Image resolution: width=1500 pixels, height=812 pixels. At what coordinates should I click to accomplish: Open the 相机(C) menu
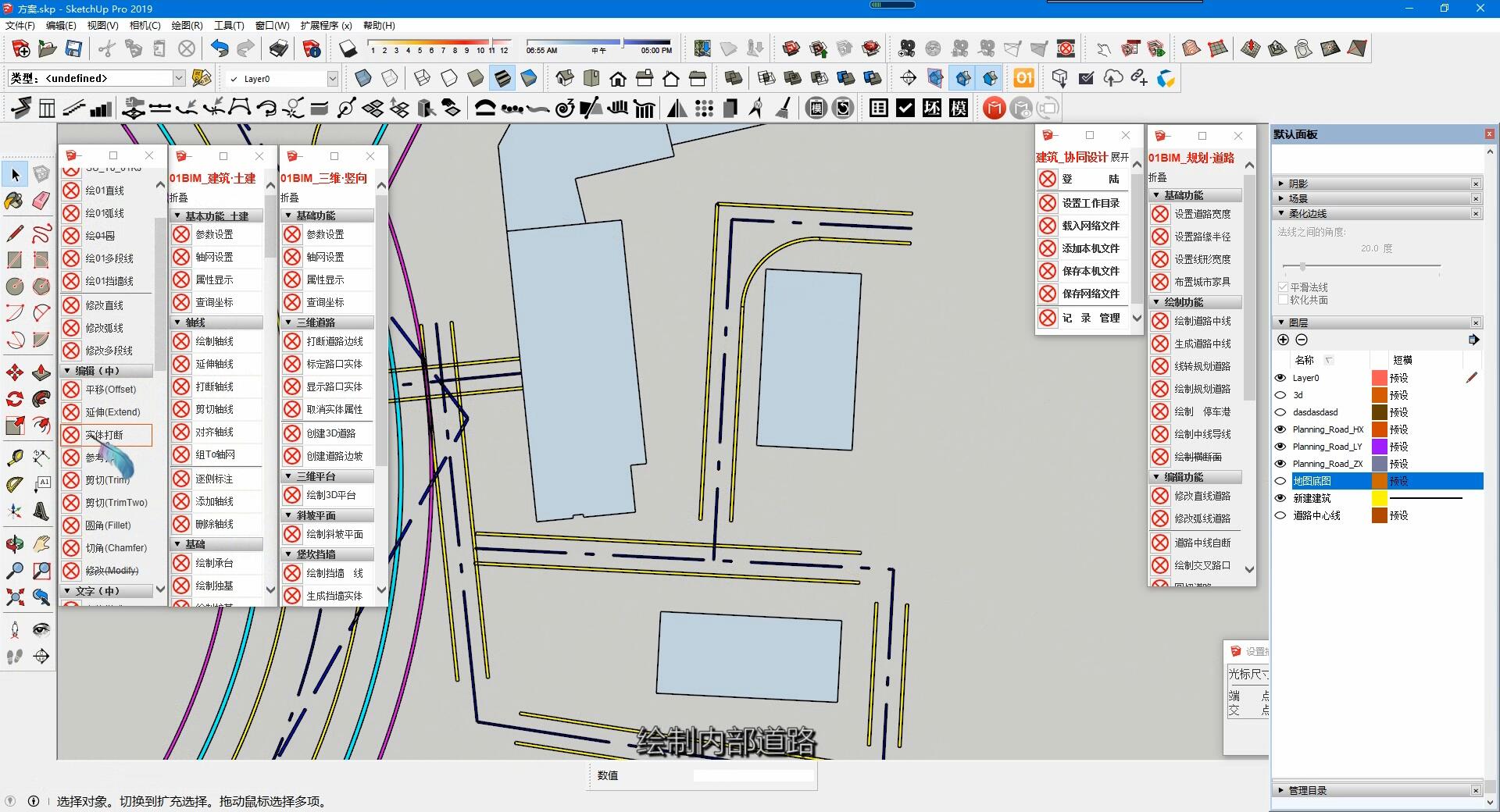145,26
